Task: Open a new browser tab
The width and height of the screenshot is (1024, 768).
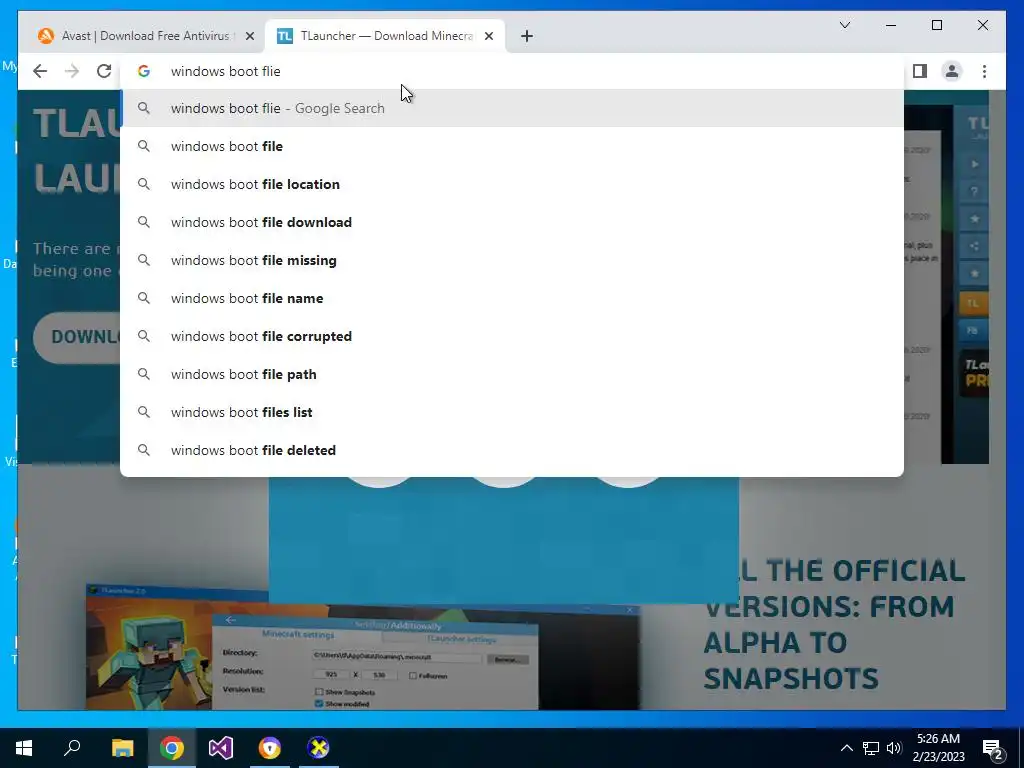Action: (527, 36)
